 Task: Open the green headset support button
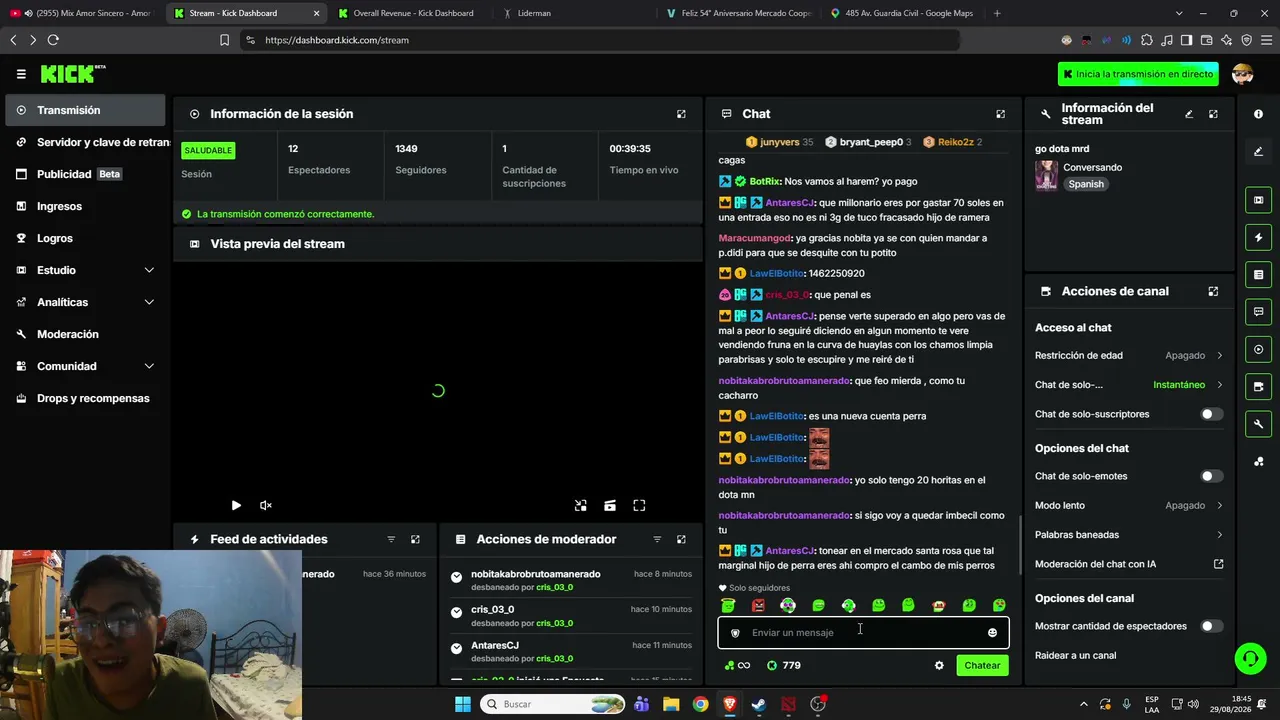[x=1250, y=658]
